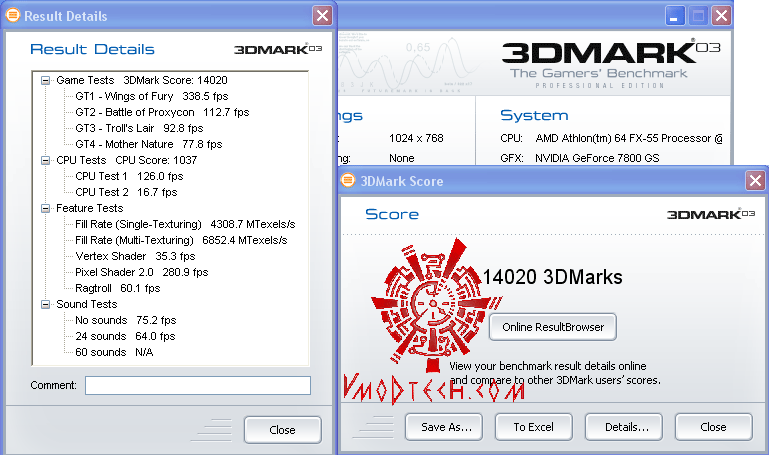Select the Sound Tests heading row
769x455 pixels.
pyautogui.click(x=86, y=304)
